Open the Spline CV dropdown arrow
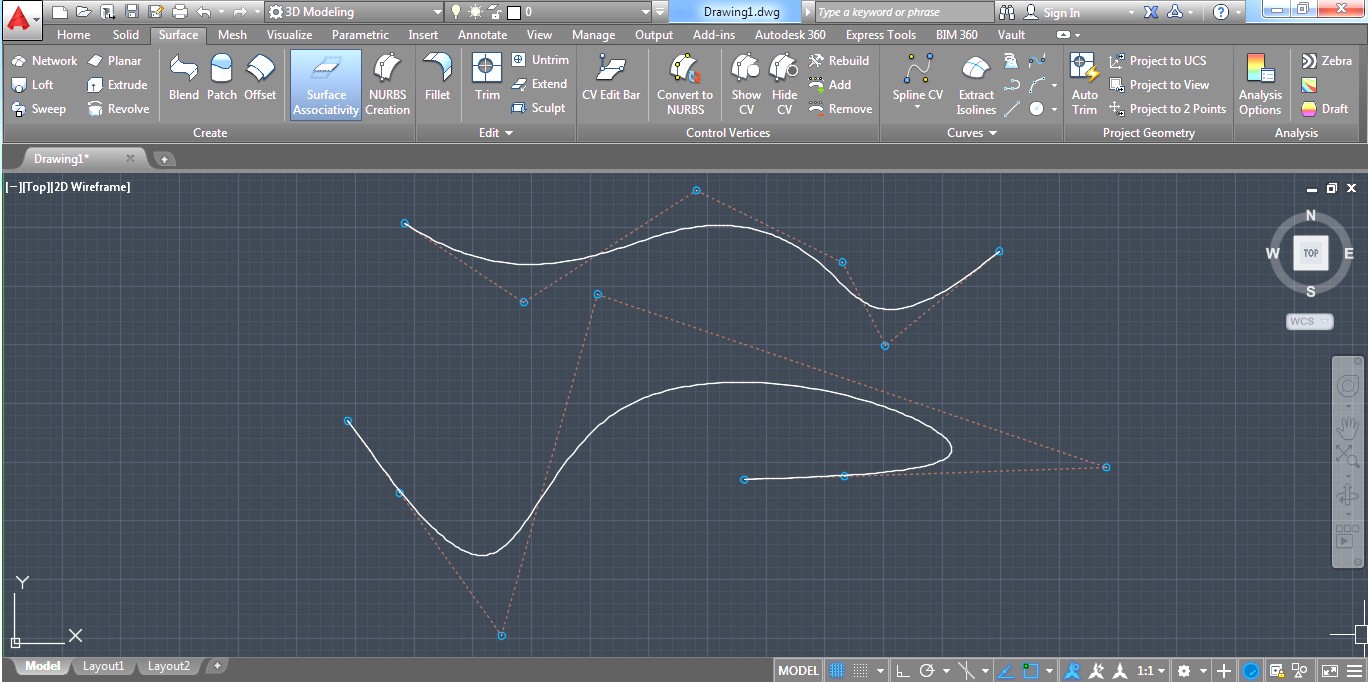1368x682 pixels. point(917,107)
